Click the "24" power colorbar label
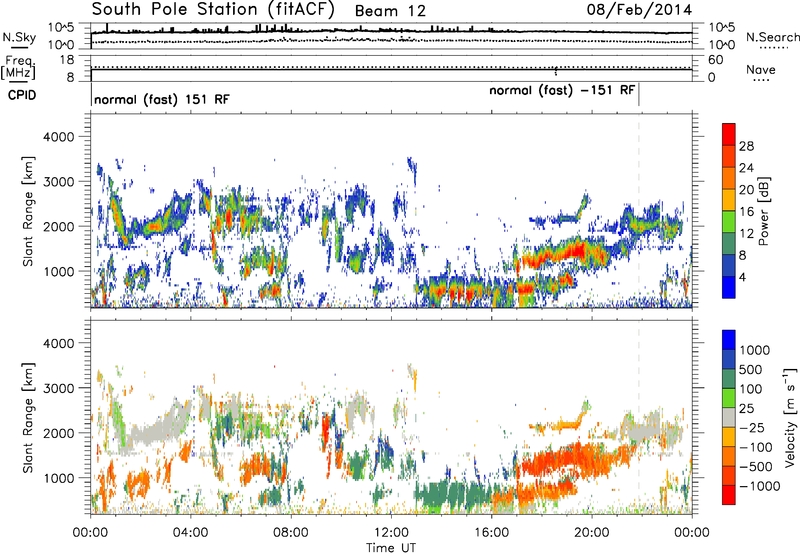 point(746,168)
